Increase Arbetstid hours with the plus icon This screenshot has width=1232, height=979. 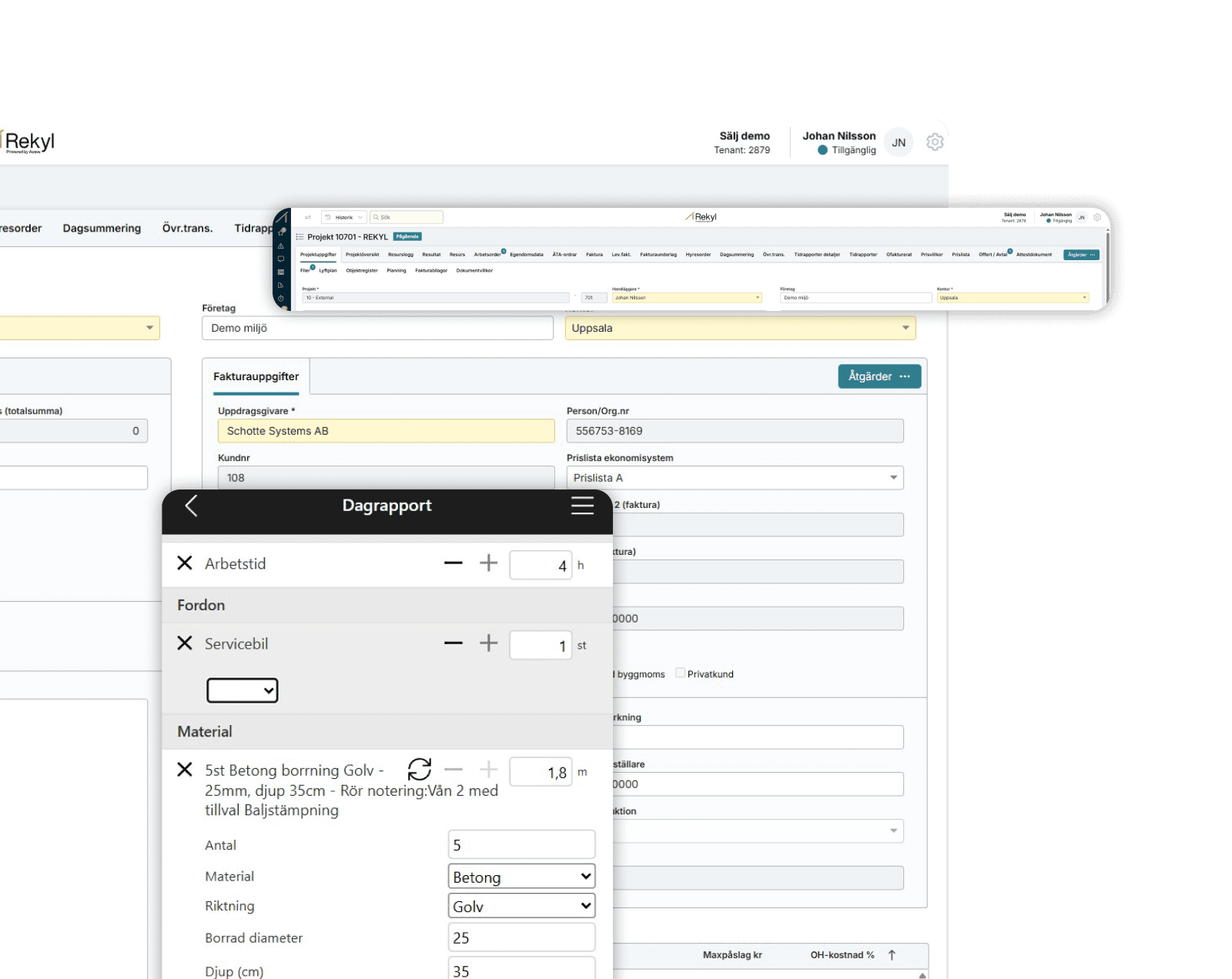[488, 563]
